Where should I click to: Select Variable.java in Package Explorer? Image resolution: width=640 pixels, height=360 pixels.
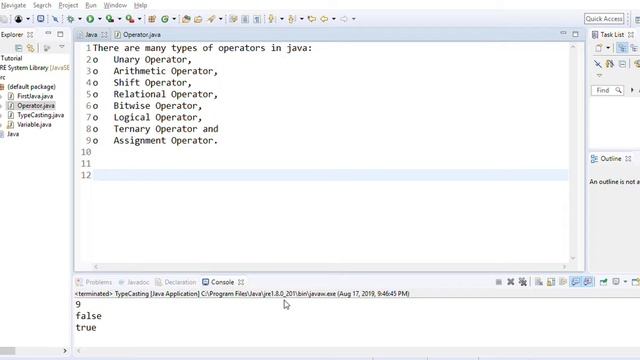34,124
